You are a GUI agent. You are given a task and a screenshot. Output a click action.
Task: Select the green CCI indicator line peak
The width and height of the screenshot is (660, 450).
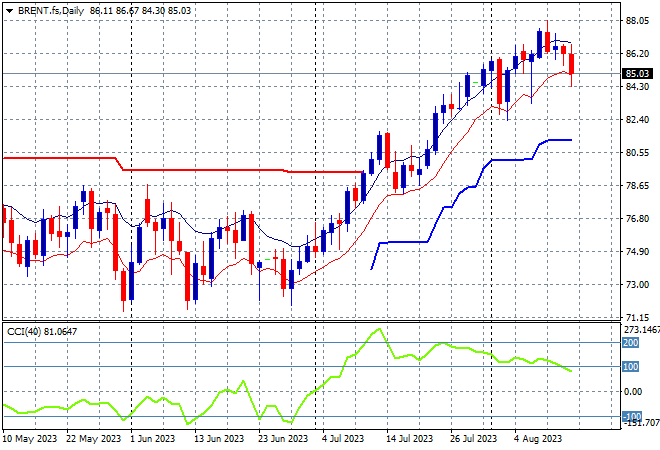379,329
